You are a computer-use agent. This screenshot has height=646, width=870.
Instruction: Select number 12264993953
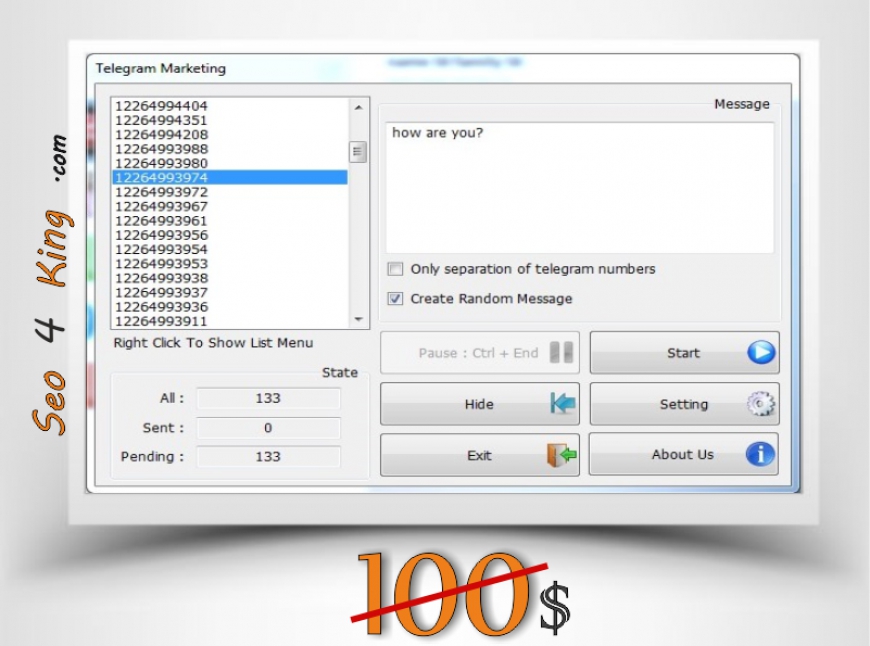click(230, 264)
